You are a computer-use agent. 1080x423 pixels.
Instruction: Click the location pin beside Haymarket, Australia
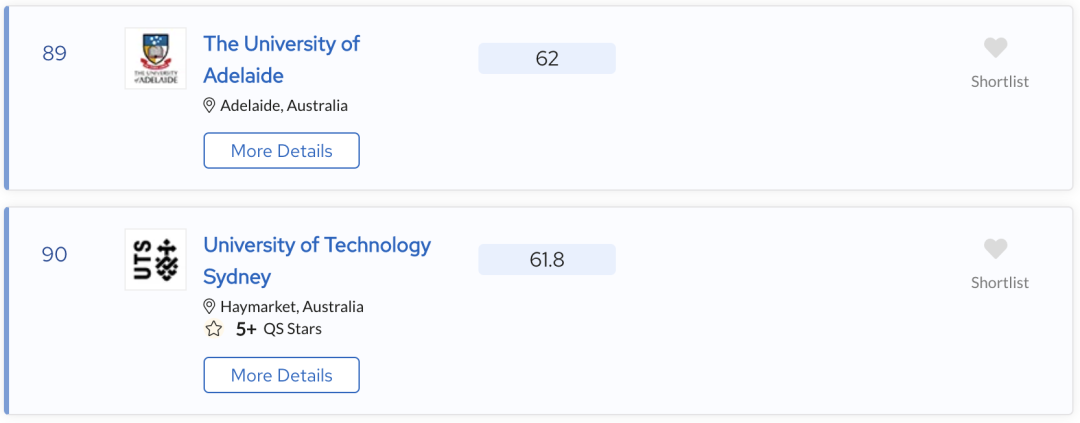(x=210, y=306)
